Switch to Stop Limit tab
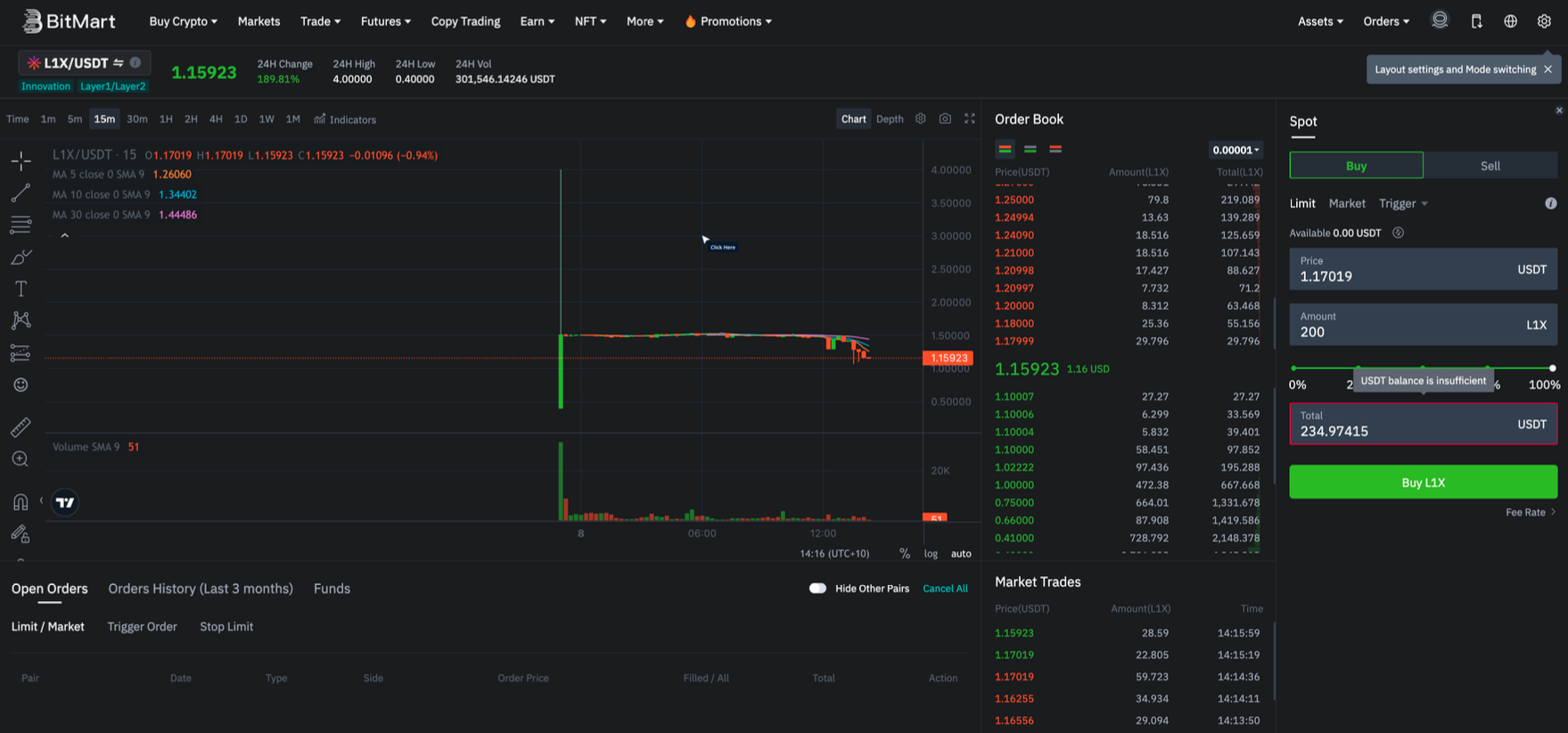The width and height of the screenshot is (1568, 733). pyautogui.click(x=226, y=627)
